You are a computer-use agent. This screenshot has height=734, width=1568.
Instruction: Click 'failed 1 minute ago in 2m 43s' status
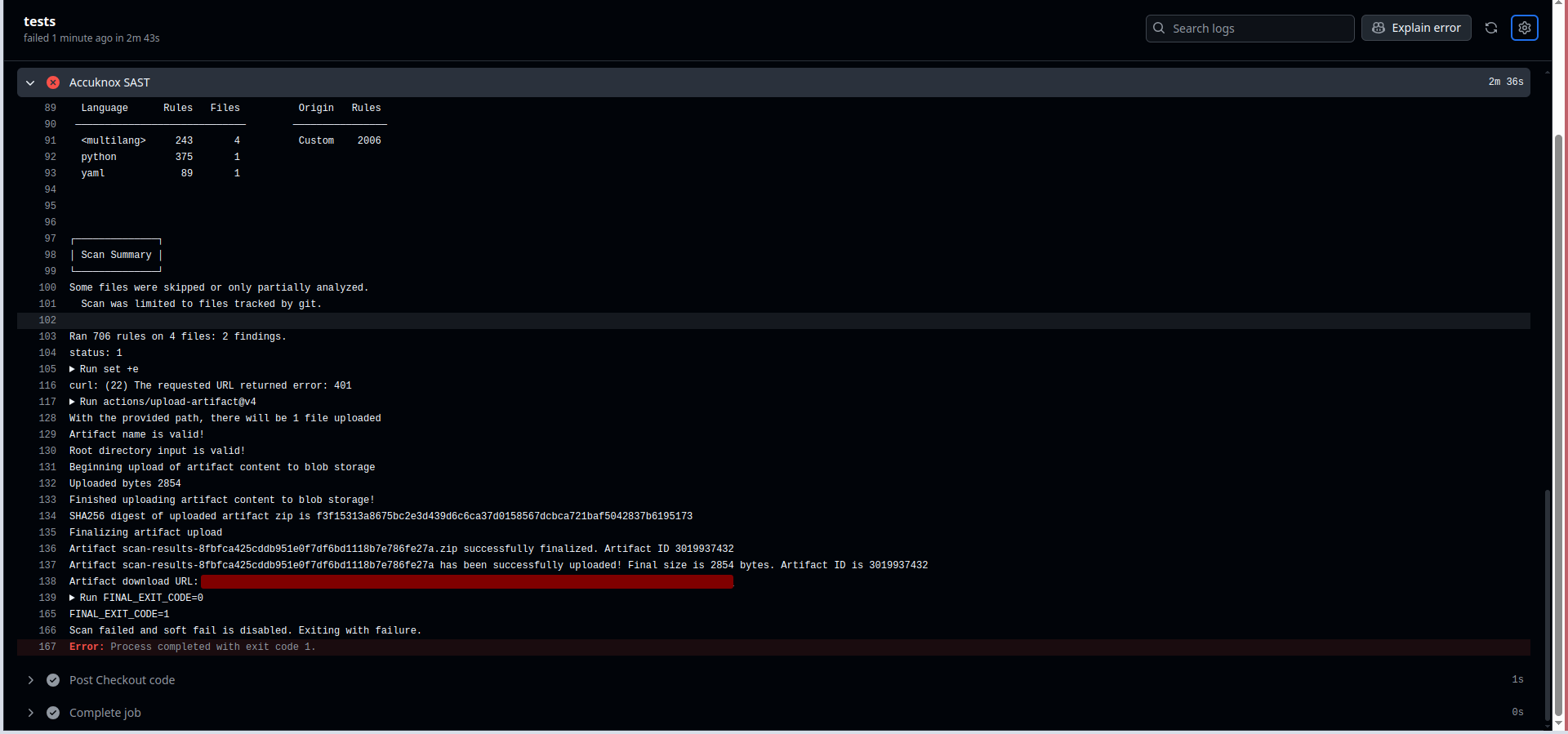tap(91, 38)
